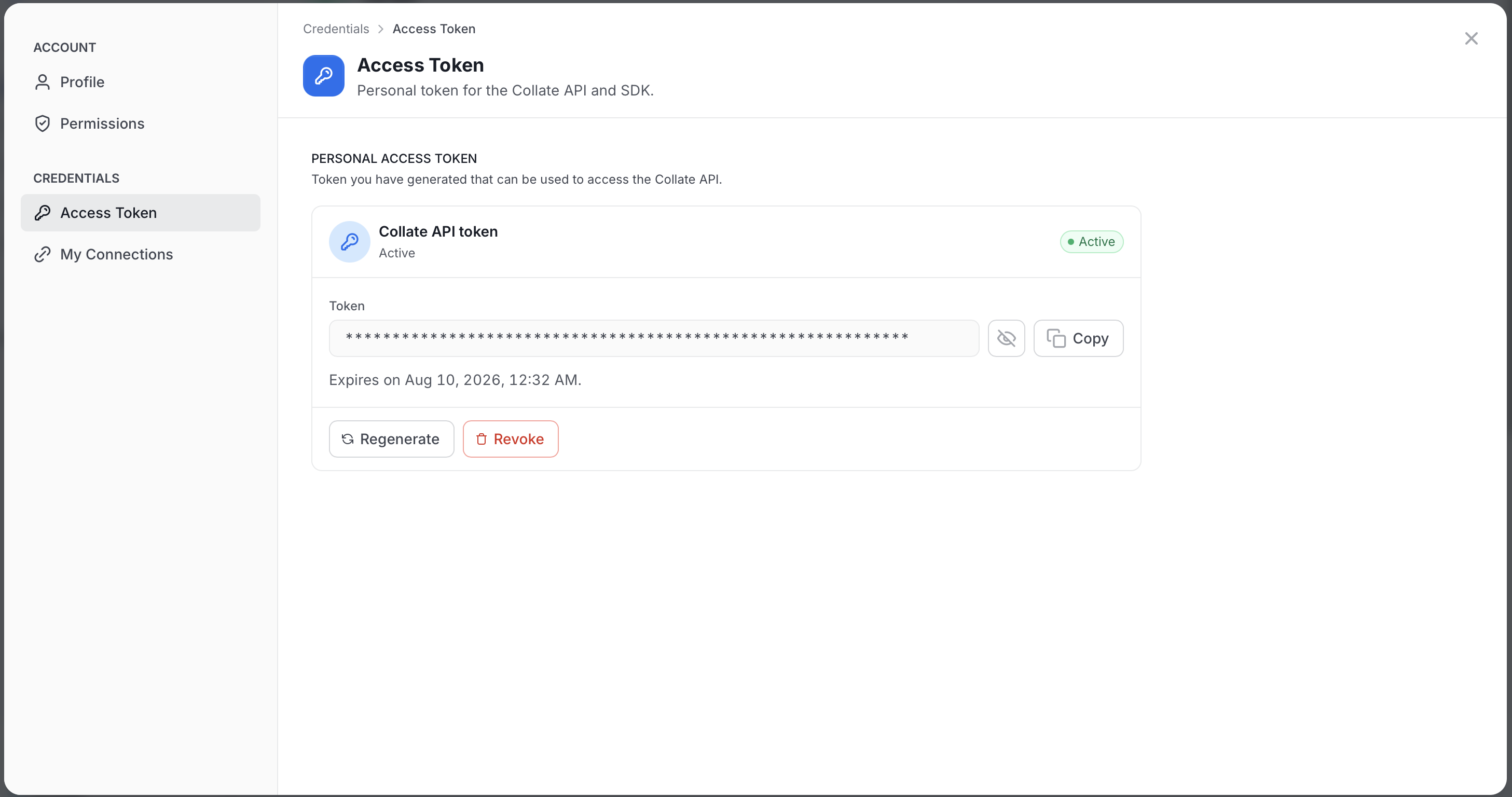Click the Permissions shield icon
This screenshot has width=1512, height=797.
click(x=42, y=123)
